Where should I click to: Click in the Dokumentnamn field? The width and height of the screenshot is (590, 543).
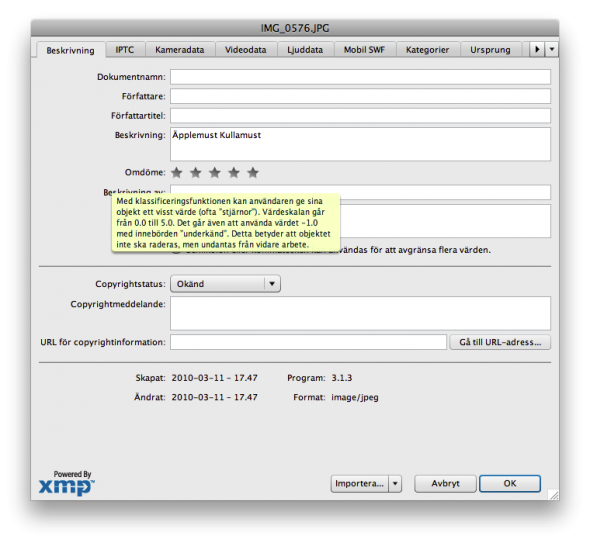(360, 77)
